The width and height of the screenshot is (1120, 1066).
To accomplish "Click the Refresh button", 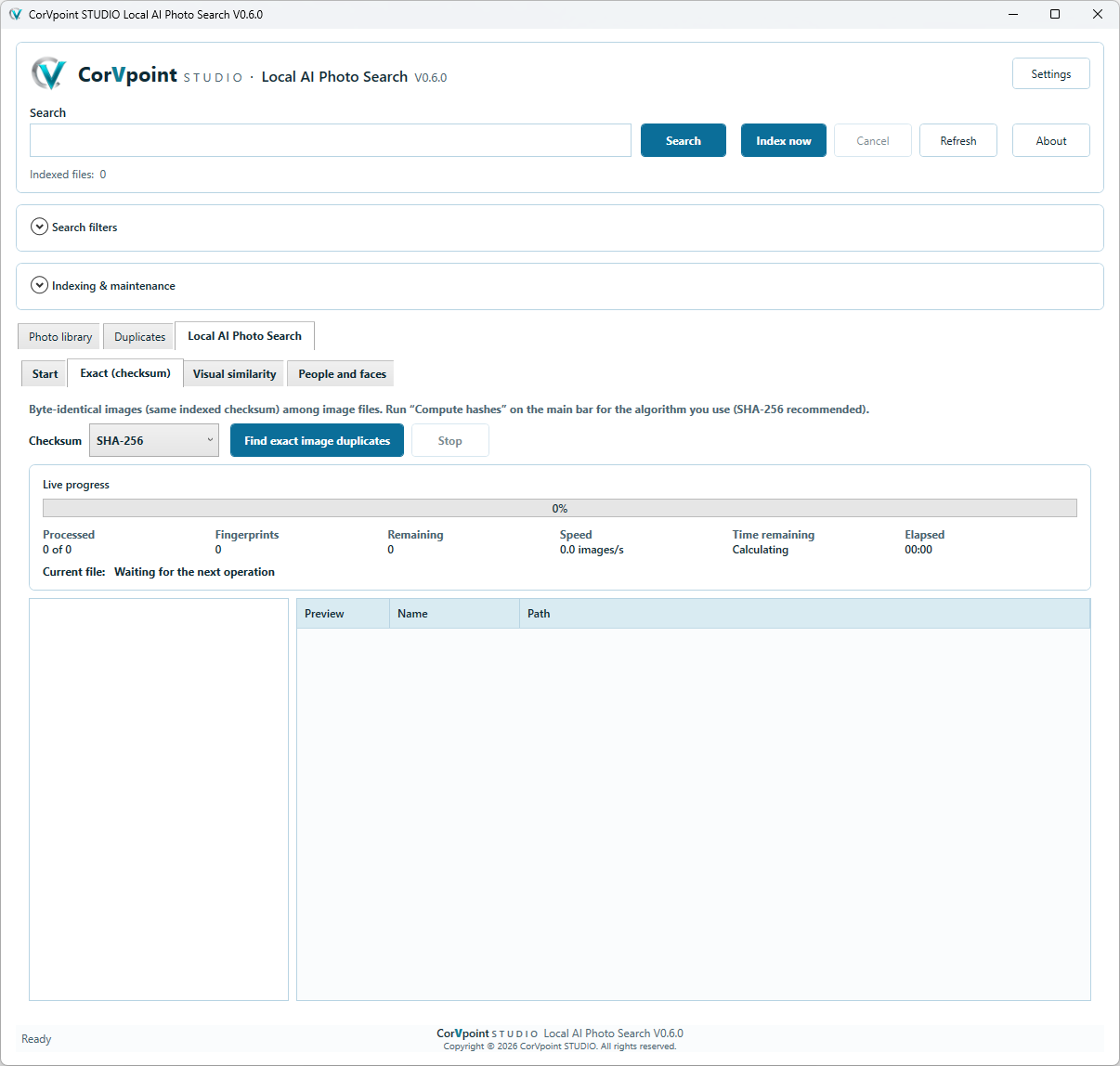I will (x=958, y=140).
